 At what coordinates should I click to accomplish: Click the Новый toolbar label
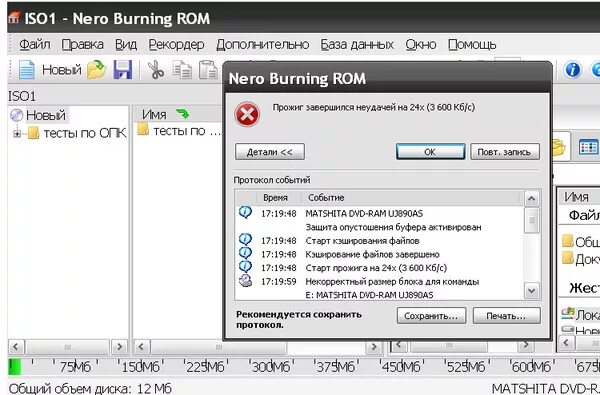point(62,70)
